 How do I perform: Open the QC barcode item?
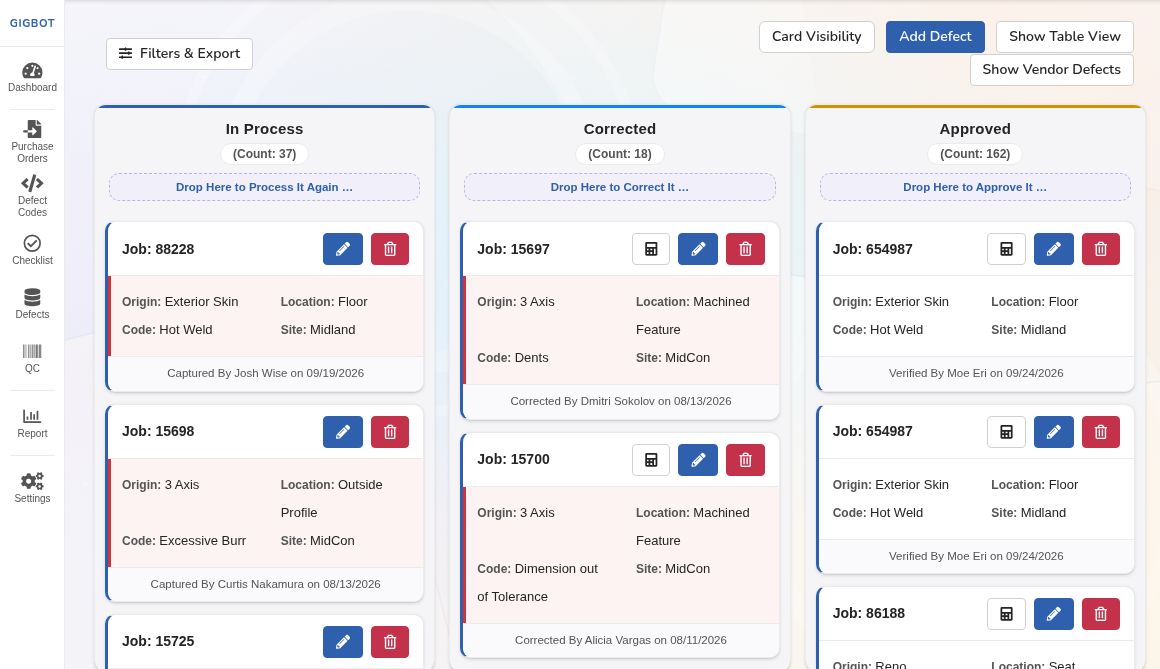(x=32, y=358)
